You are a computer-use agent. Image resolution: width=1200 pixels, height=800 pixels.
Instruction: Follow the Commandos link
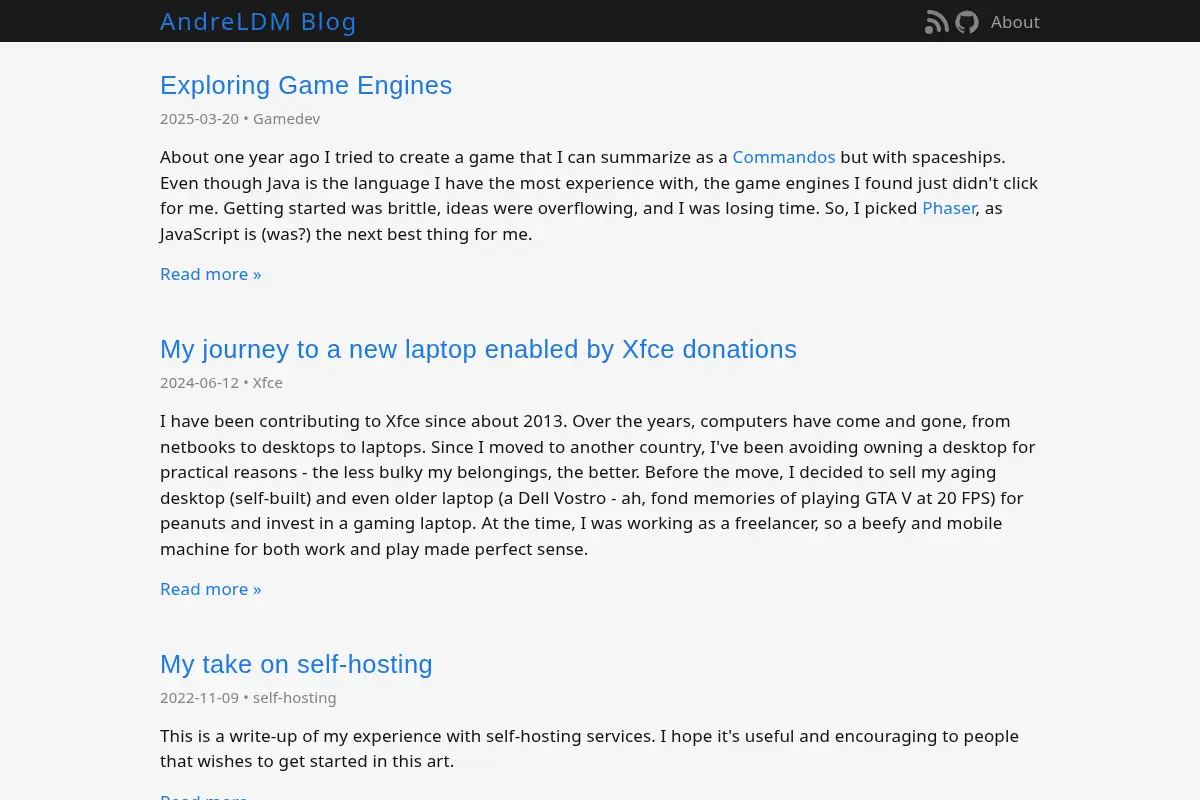(x=784, y=157)
